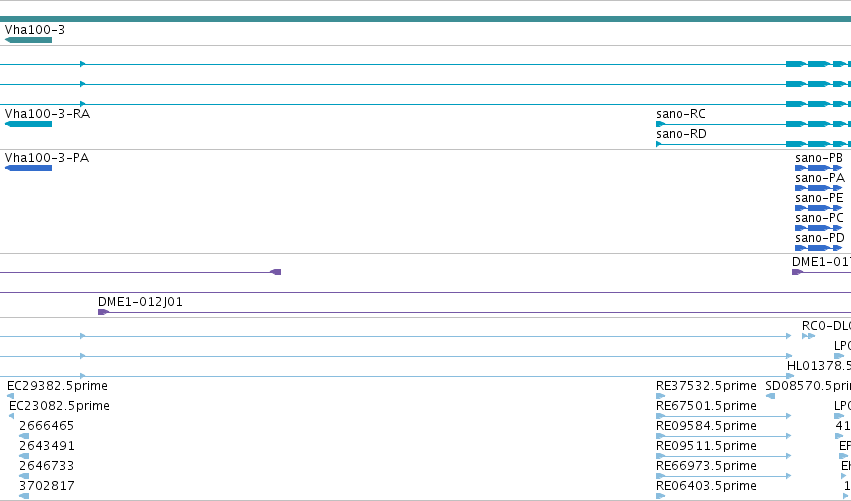851x501 pixels.
Task: Select EST 2666465
Action: click(x=46, y=426)
